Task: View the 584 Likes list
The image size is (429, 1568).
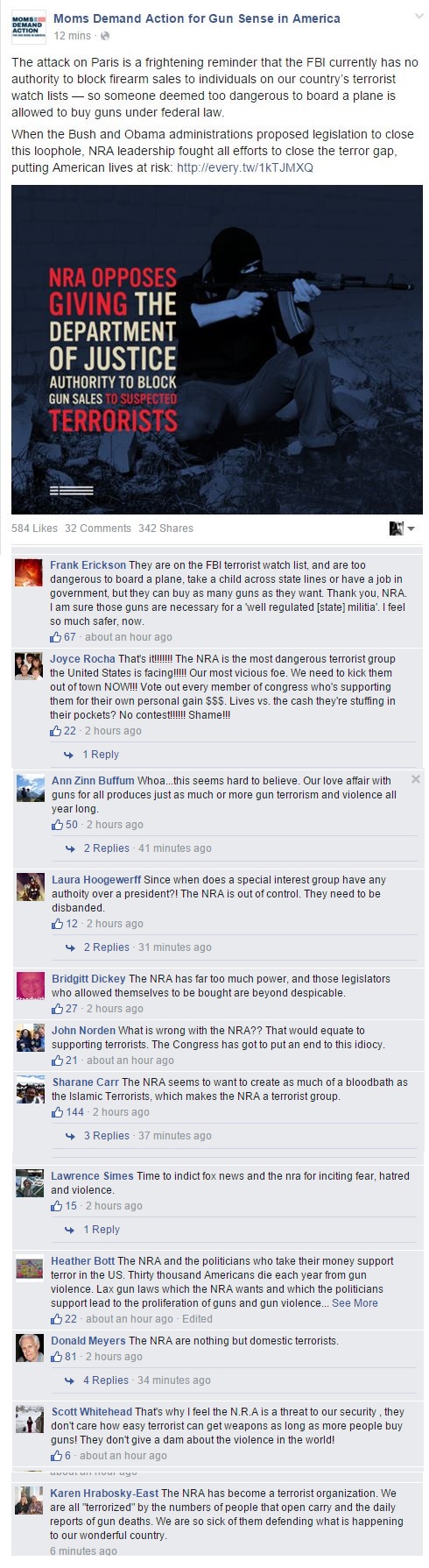Action: pos(34,529)
